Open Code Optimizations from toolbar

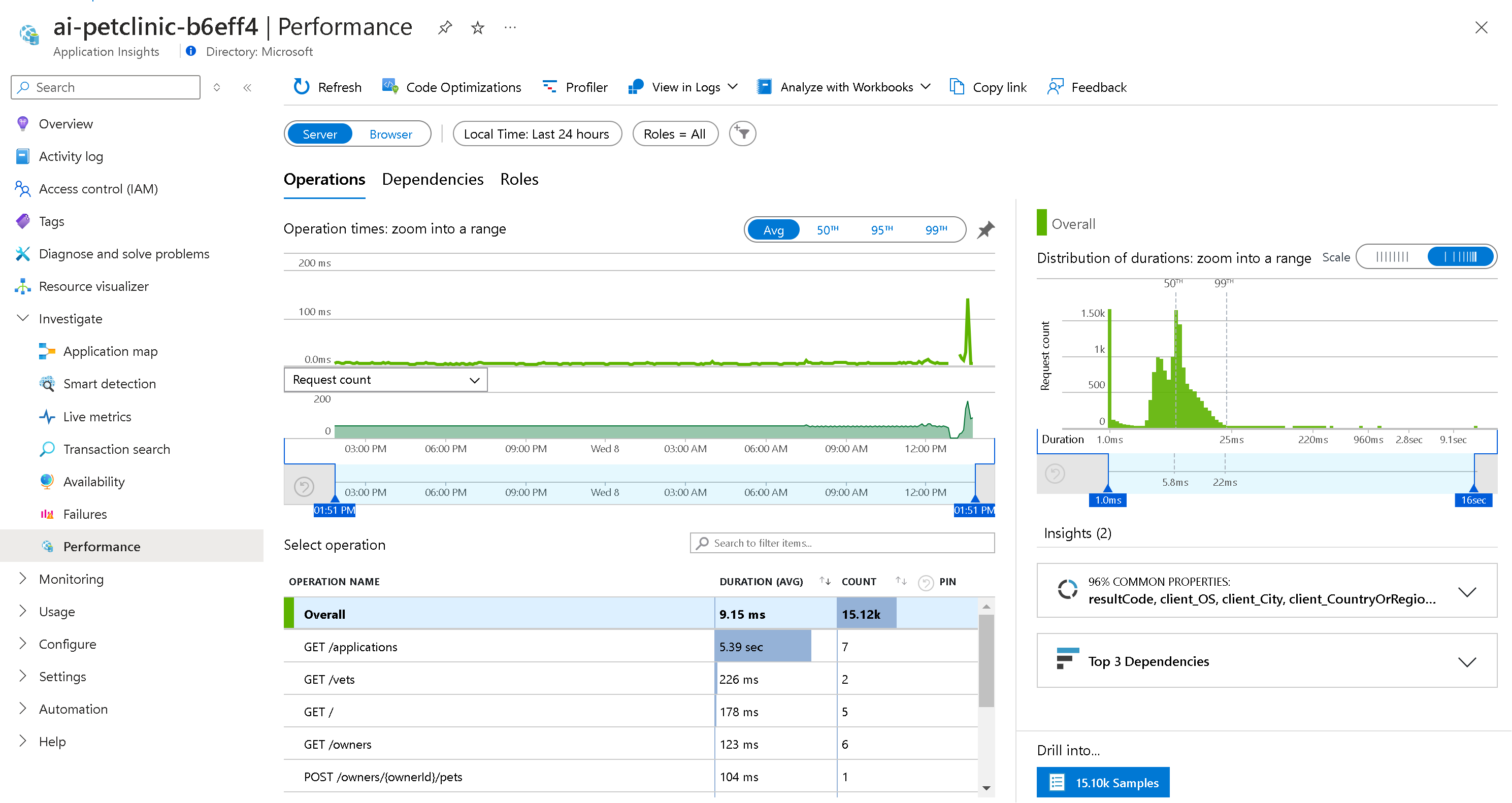[451, 87]
